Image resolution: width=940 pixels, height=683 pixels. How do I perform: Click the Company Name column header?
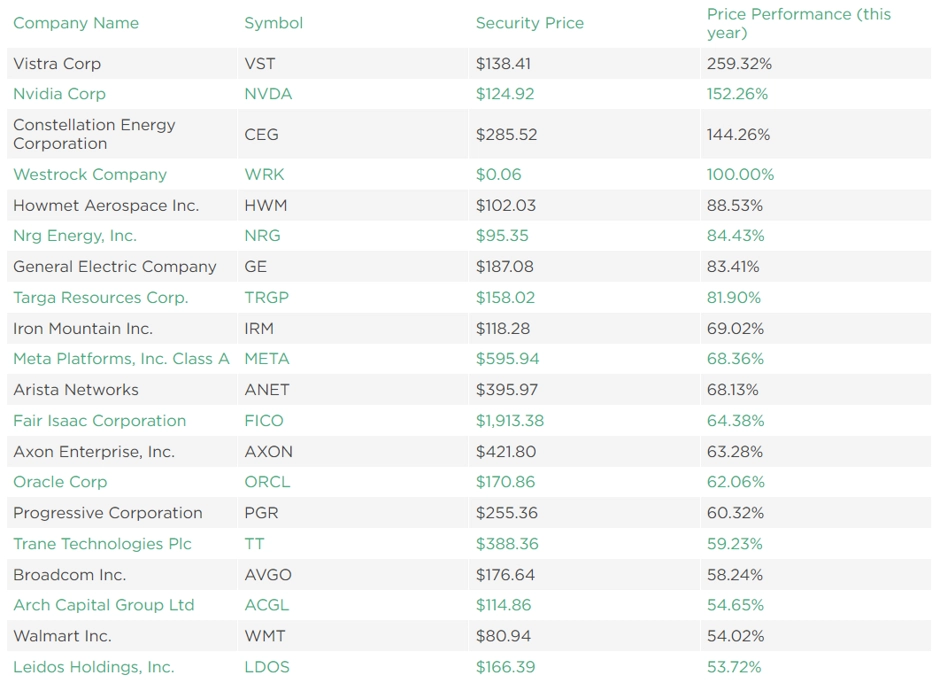coord(76,23)
